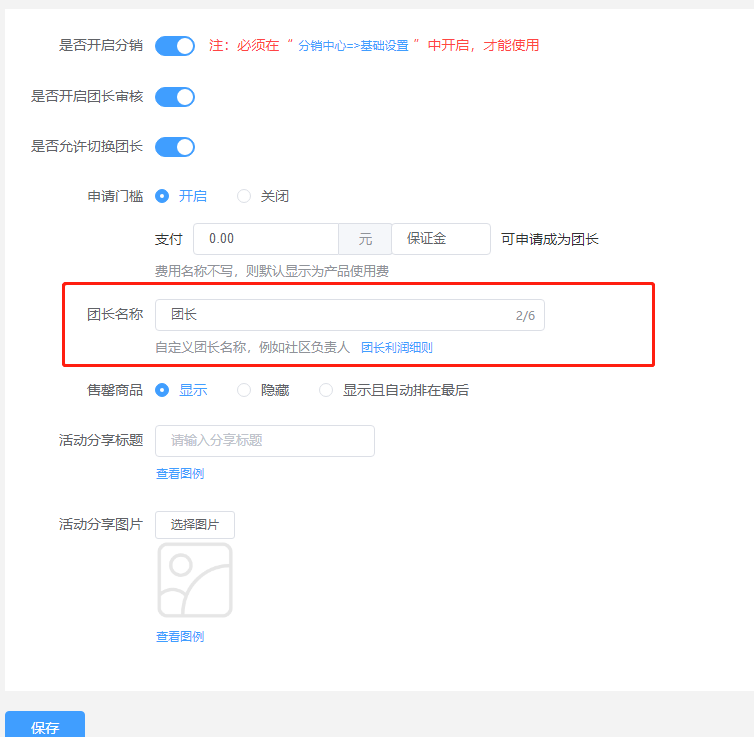Select 开启 radio for 申请门槛
This screenshot has width=754, height=737.
(x=162, y=196)
